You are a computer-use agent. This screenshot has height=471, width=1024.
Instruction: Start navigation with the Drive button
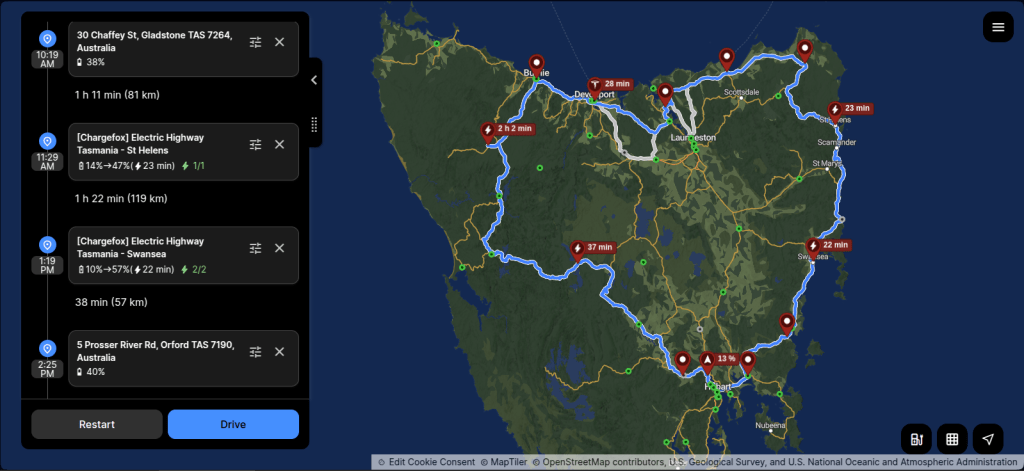[x=233, y=424]
